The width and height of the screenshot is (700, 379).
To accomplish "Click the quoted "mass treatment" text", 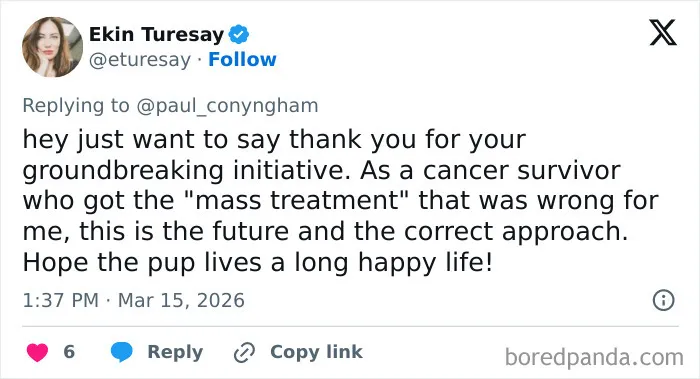I will click(x=296, y=200).
